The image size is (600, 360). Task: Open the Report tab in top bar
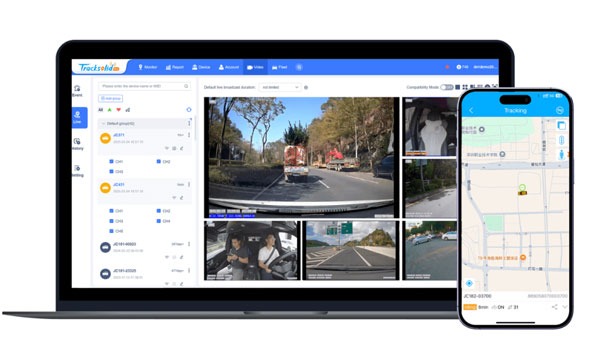point(174,67)
